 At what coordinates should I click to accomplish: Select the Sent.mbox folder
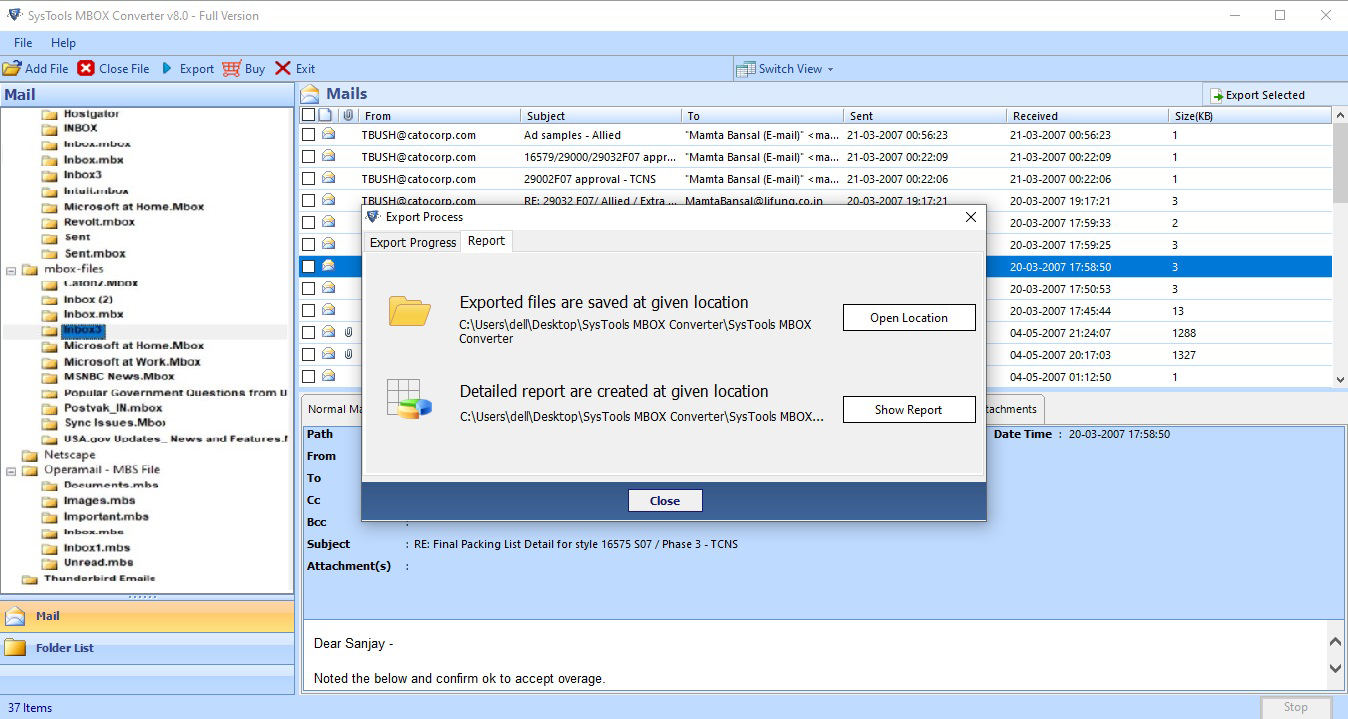[x=94, y=254]
